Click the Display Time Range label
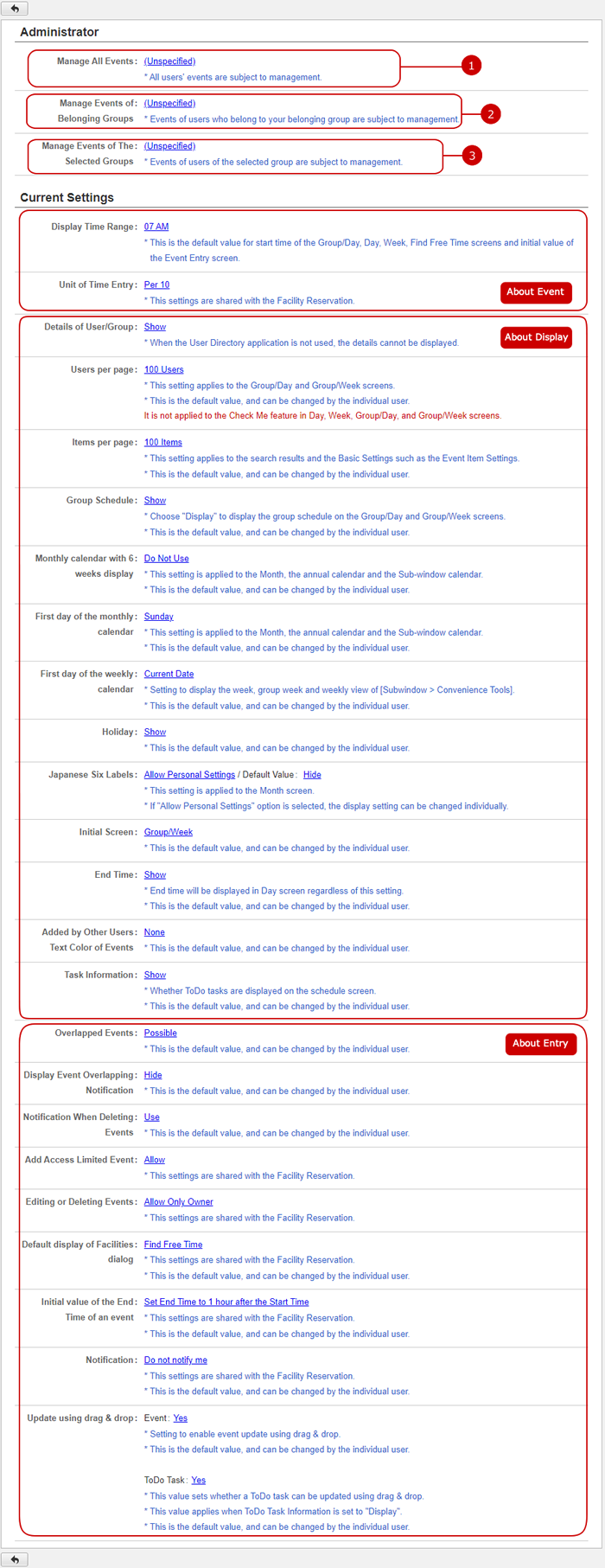The width and height of the screenshot is (605, 1568). [x=94, y=227]
